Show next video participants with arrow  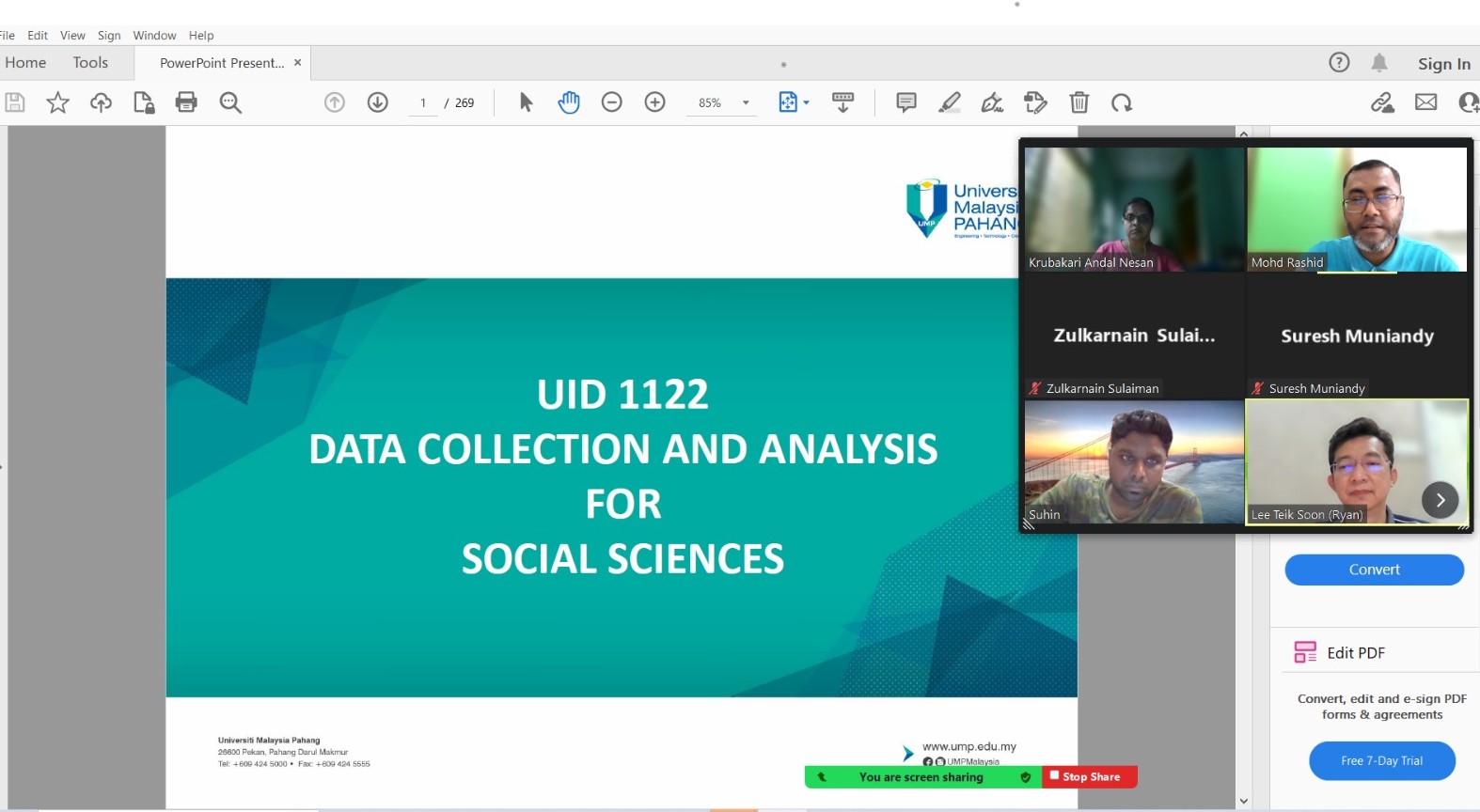point(1440,500)
